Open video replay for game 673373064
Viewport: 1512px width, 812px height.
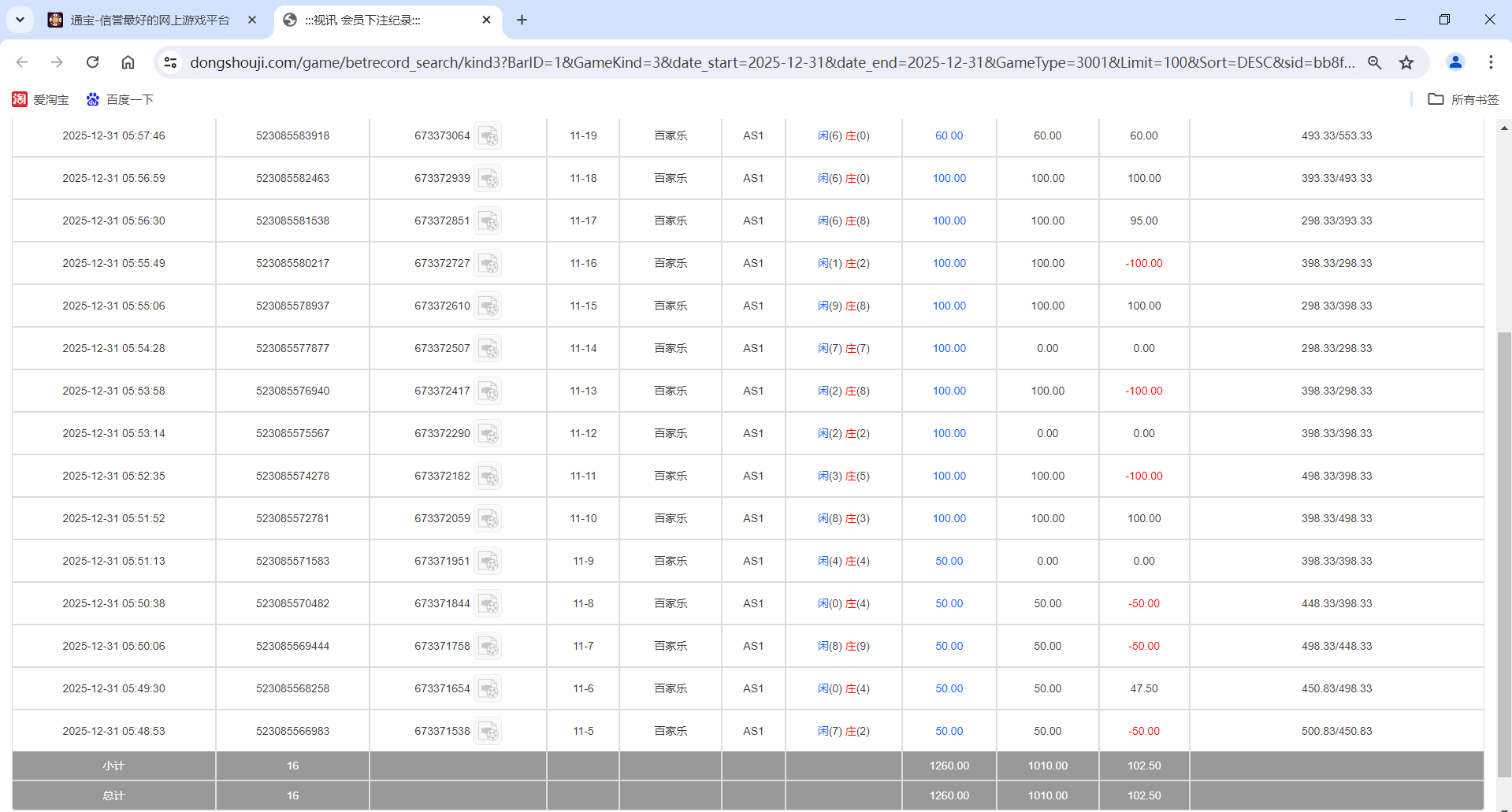click(489, 135)
